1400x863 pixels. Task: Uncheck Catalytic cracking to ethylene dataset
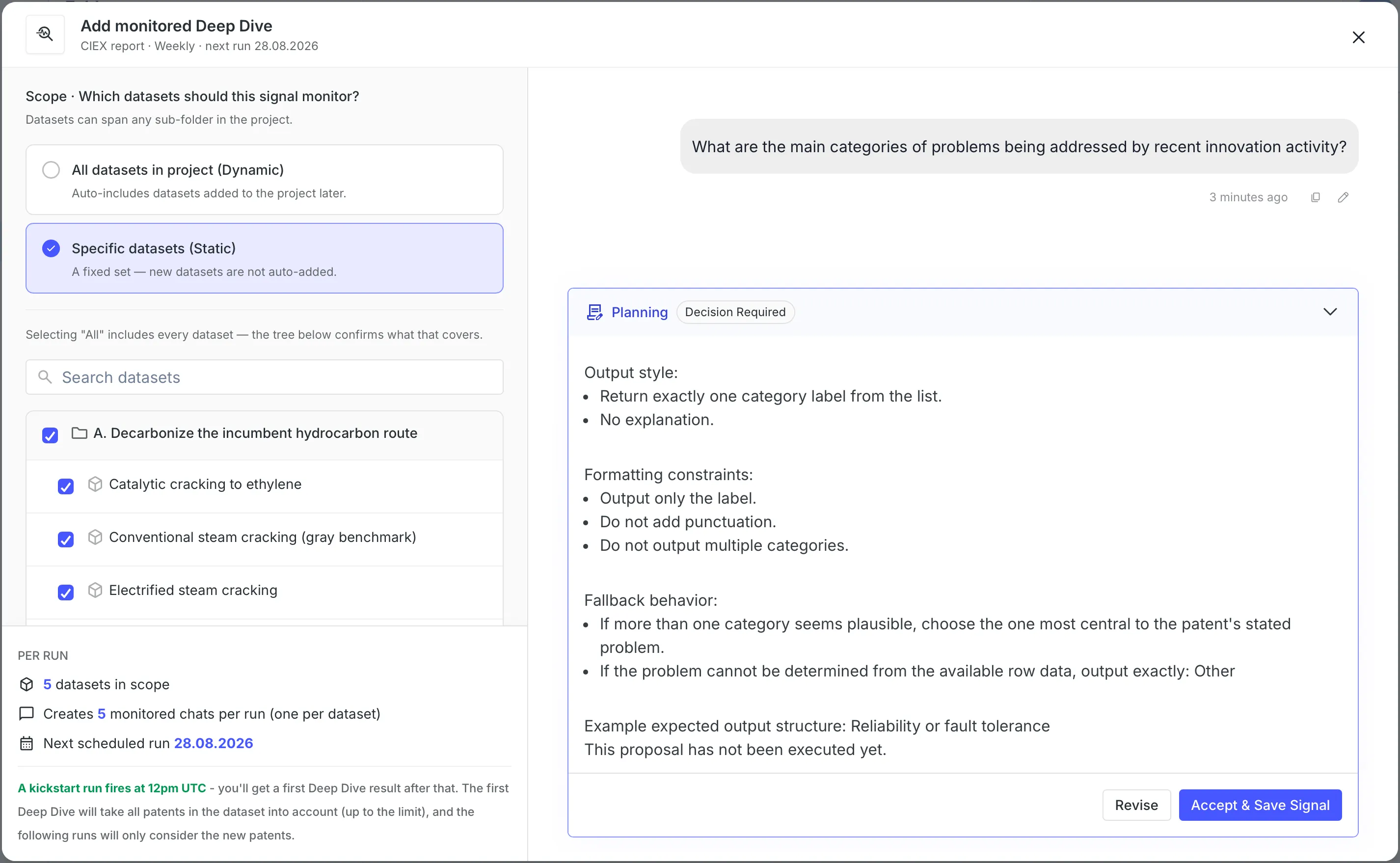pos(66,486)
